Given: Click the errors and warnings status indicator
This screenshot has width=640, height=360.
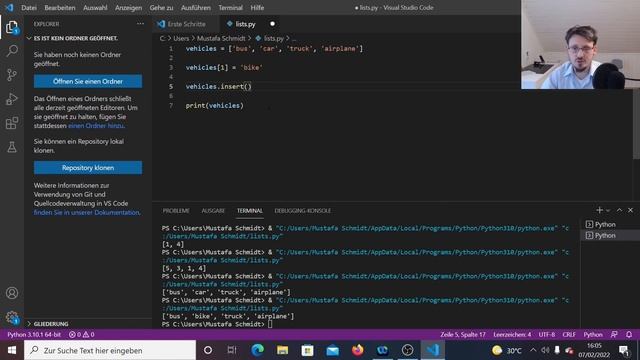Looking at the screenshot, I should [x=81, y=334].
